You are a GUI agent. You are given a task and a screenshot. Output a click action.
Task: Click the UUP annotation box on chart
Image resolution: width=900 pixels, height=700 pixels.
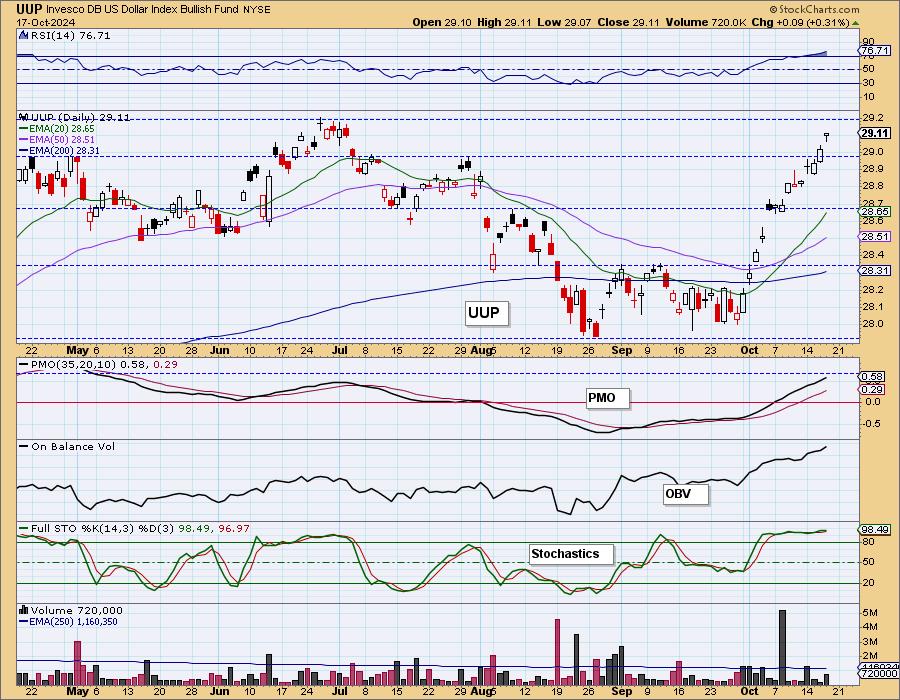(x=486, y=313)
